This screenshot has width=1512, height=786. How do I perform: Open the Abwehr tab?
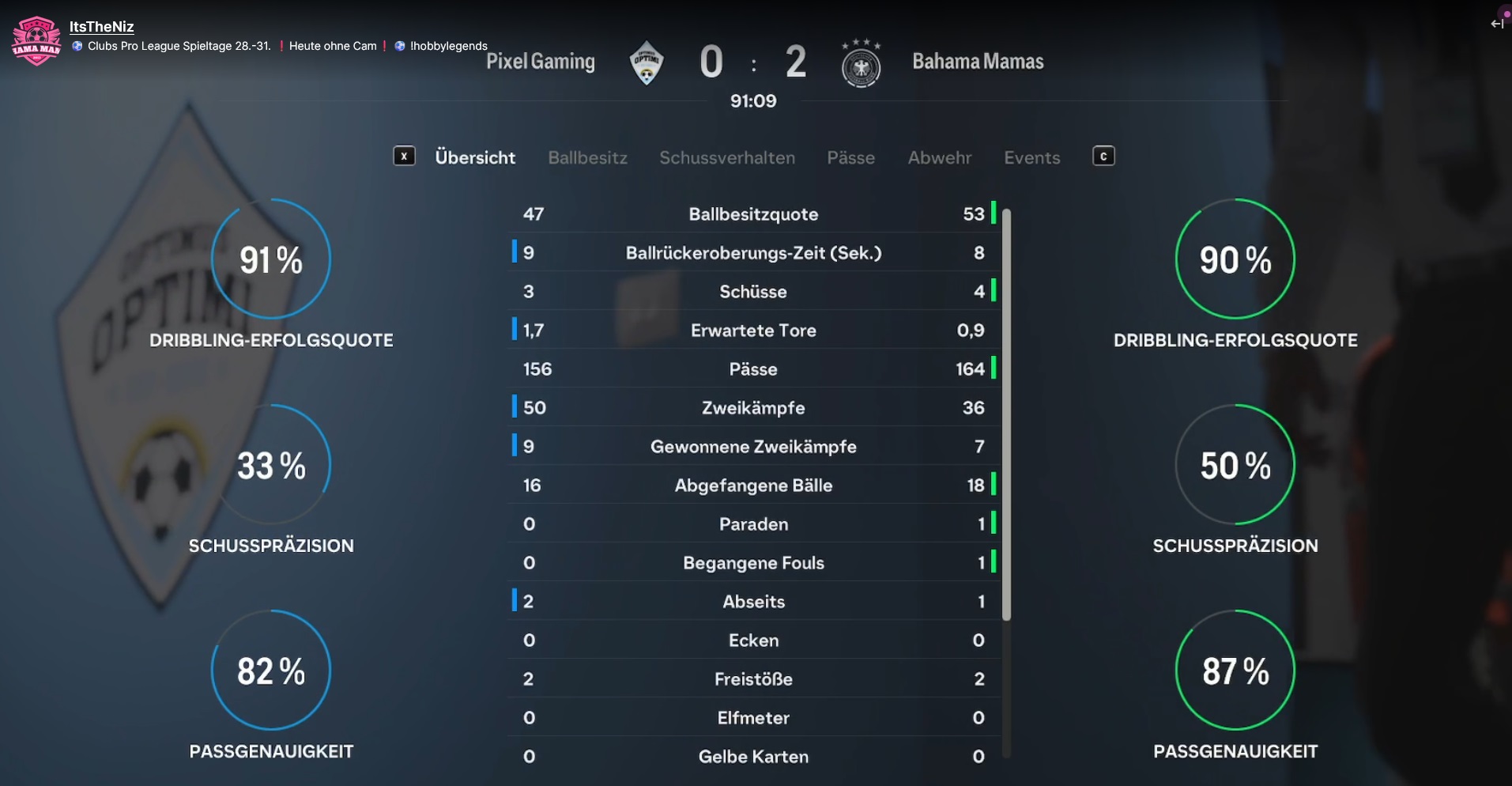pos(939,157)
